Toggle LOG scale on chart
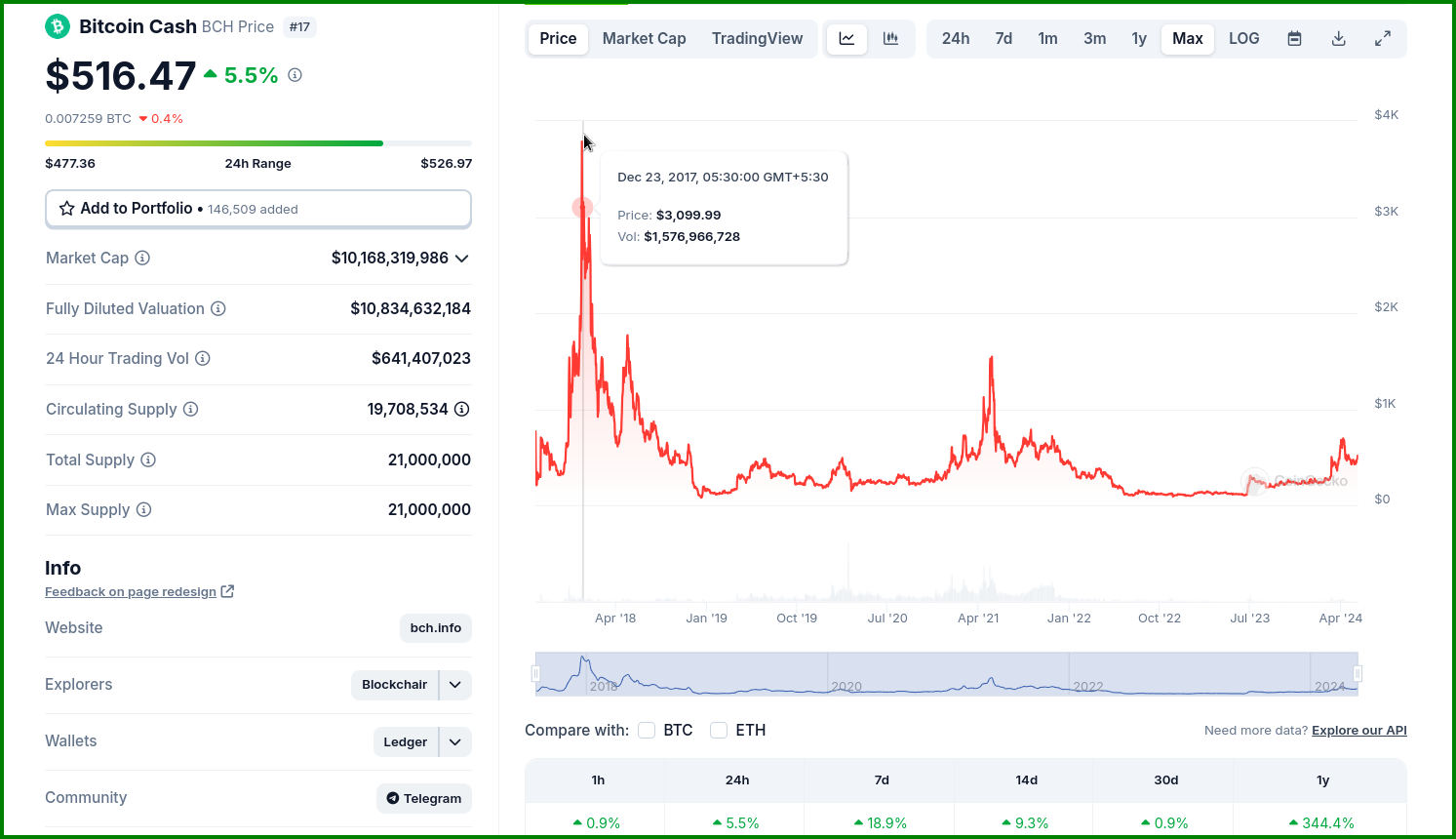 [x=1243, y=39]
